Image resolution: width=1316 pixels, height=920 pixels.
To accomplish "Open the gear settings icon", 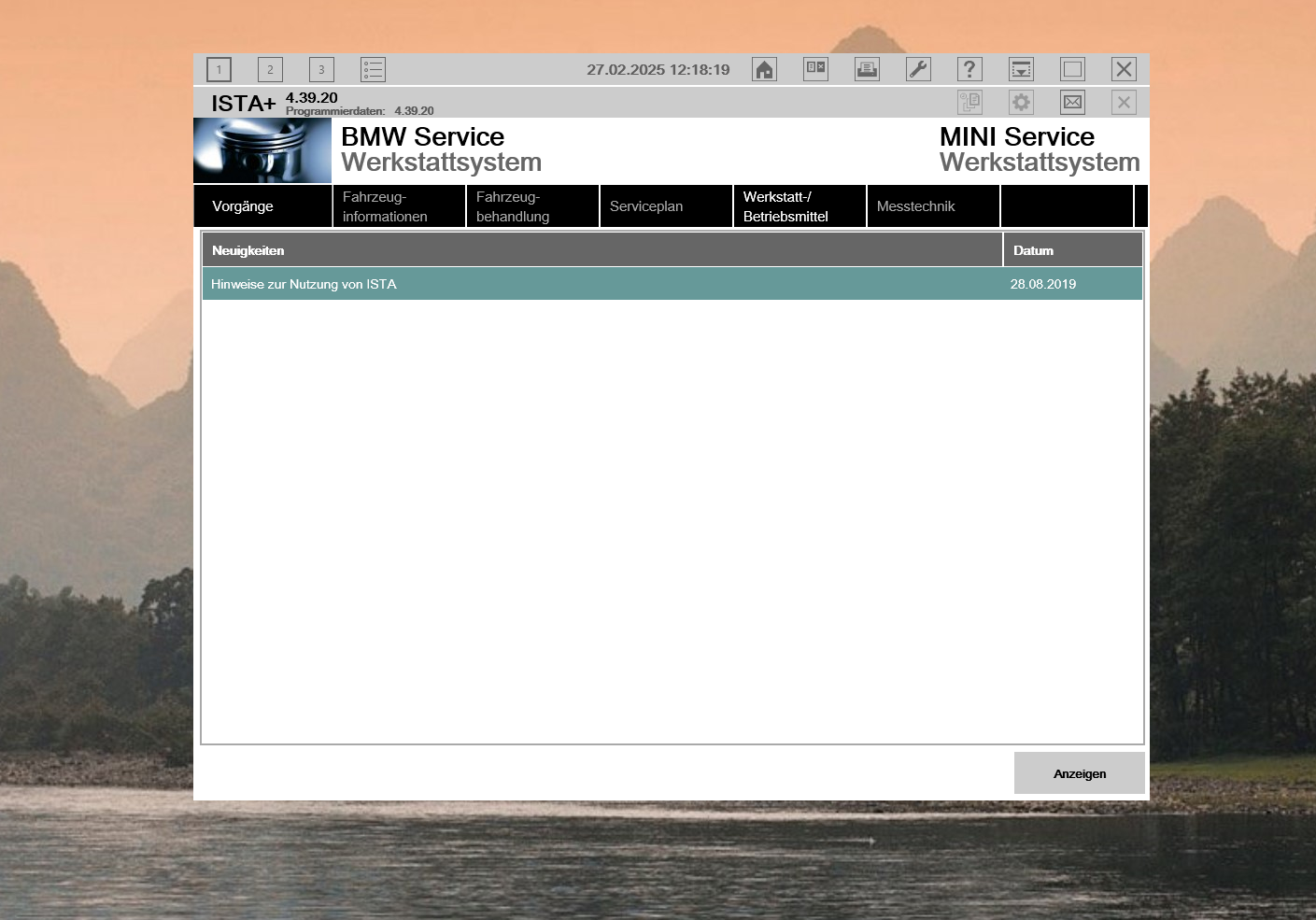I will point(1021,102).
